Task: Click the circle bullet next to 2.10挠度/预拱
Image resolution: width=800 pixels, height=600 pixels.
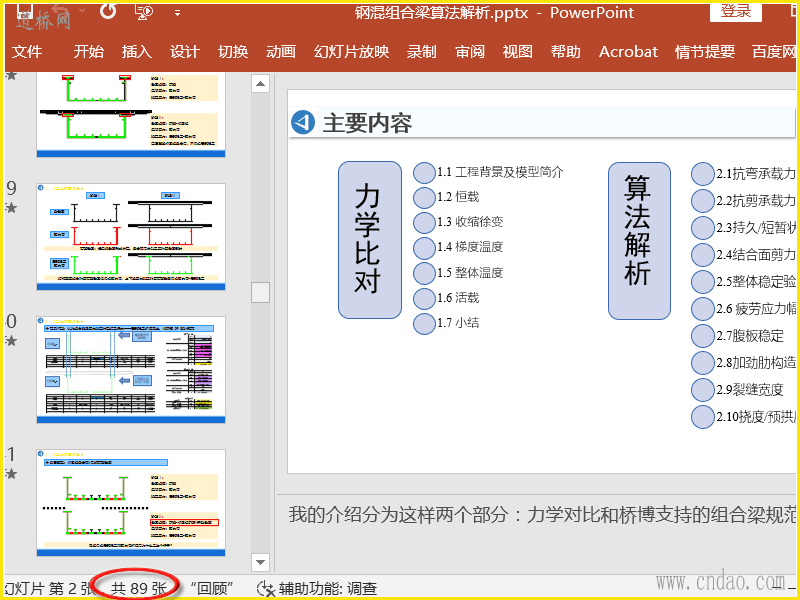Action: click(x=703, y=417)
